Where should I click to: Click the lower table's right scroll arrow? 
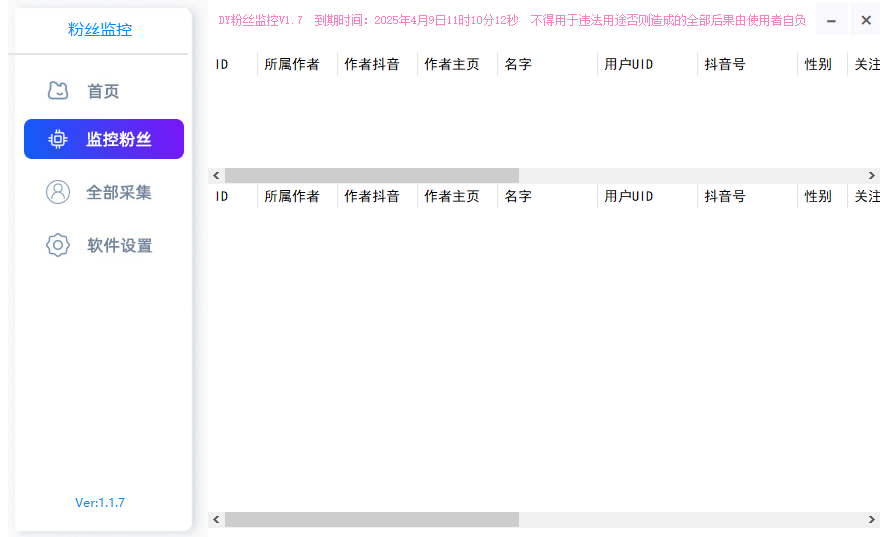point(872,520)
